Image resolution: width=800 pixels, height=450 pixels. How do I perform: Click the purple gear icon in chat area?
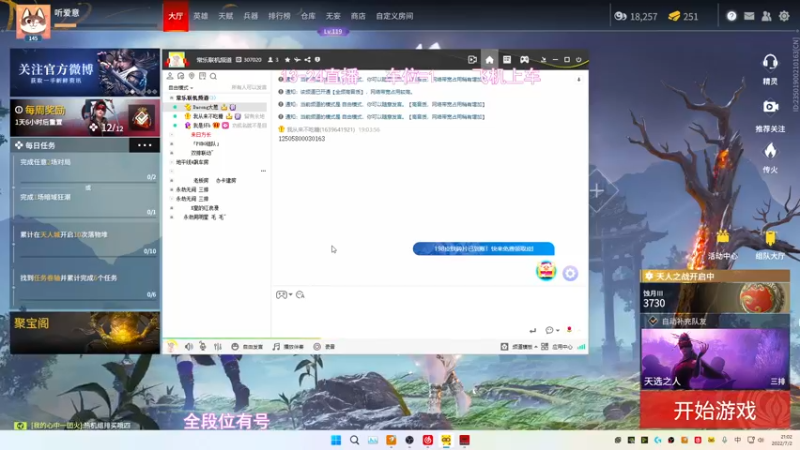(570, 273)
